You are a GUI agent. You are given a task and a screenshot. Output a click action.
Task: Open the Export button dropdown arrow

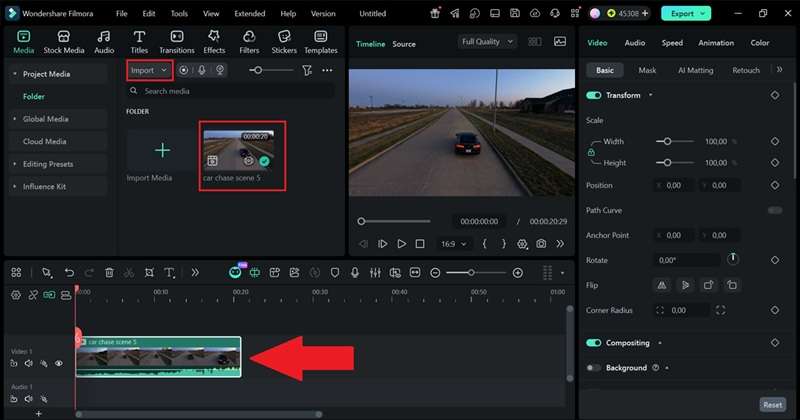(x=703, y=14)
